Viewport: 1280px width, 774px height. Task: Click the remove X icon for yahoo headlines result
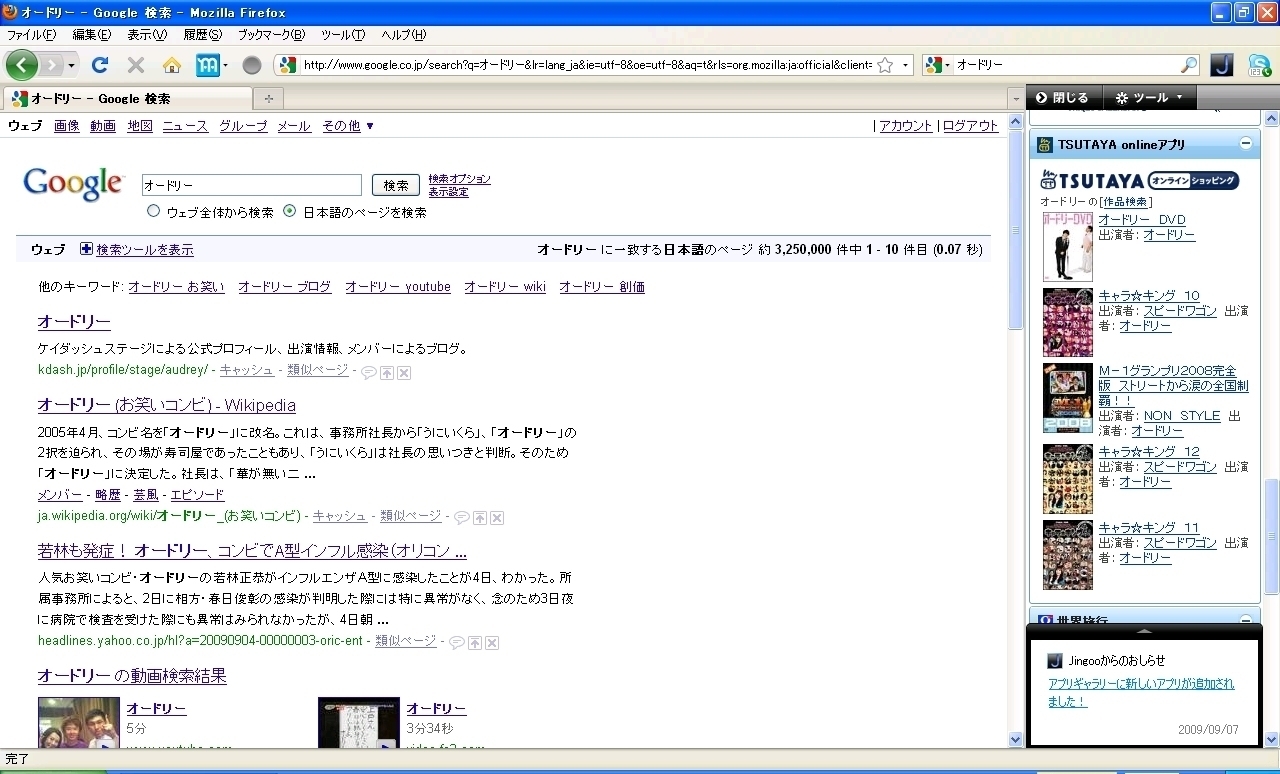[492, 642]
